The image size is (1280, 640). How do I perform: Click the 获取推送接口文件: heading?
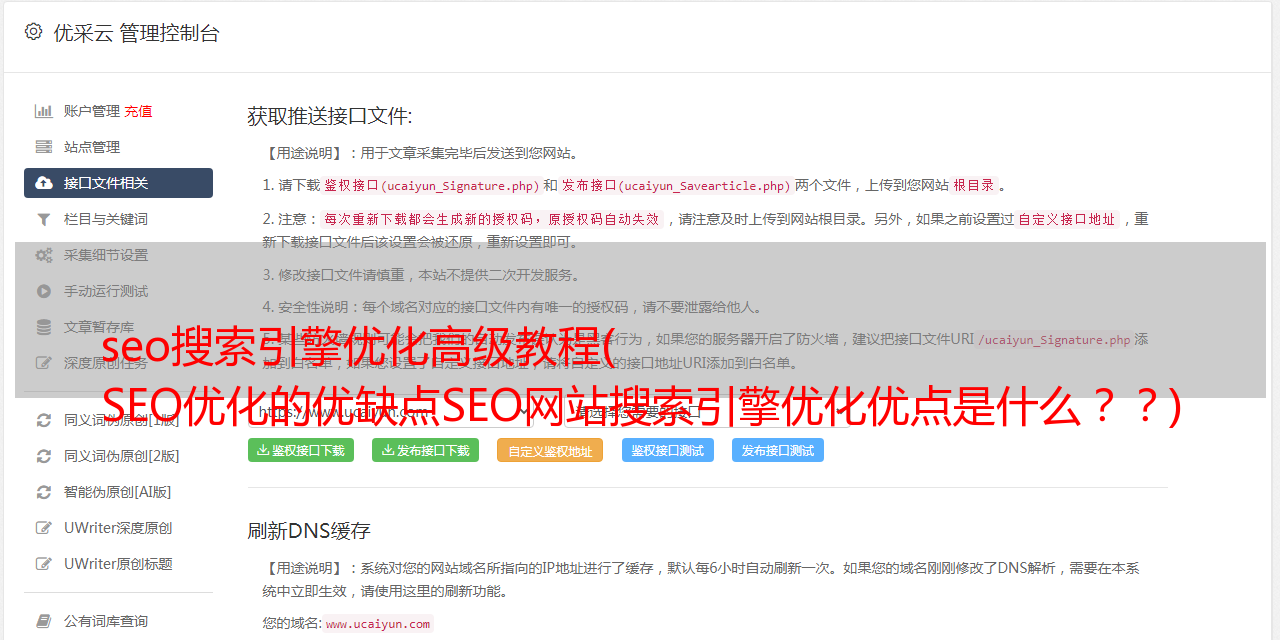[330, 116]
